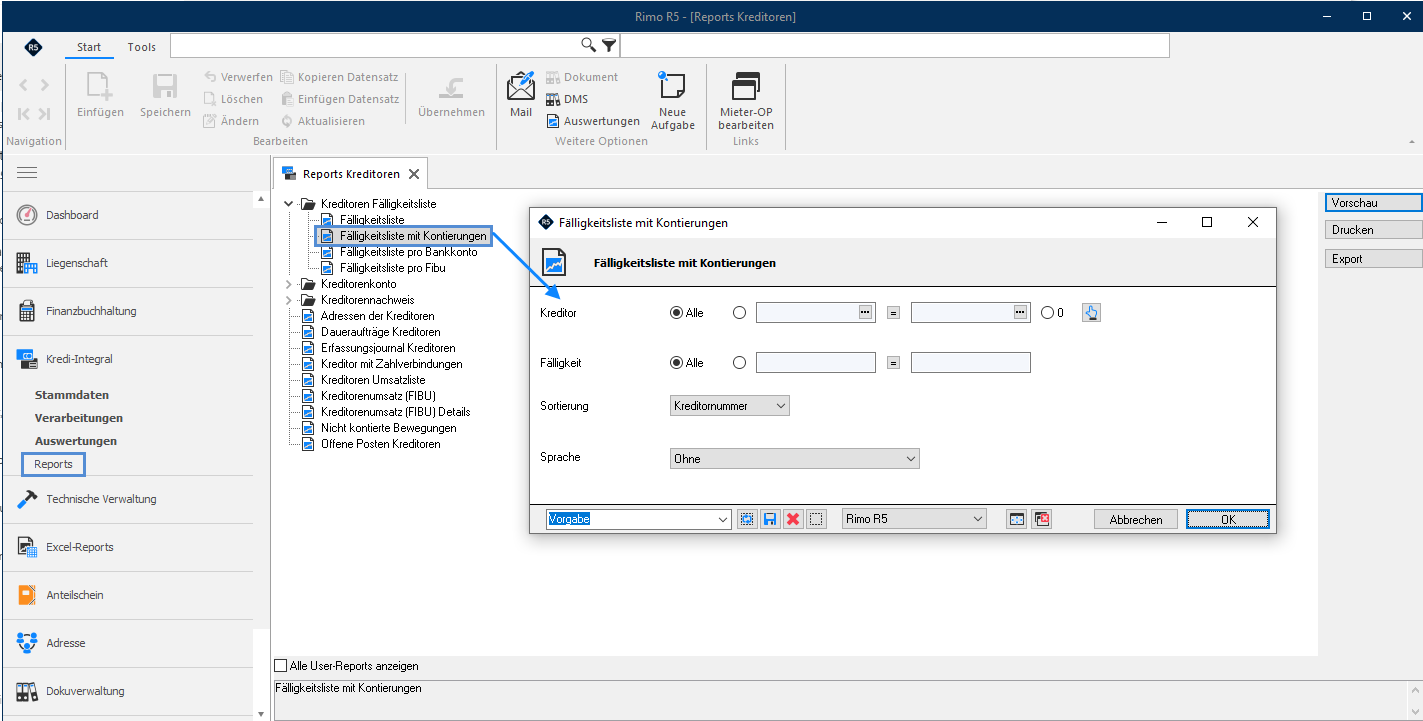Click the Neue Aufgabe note icon

tap(672, 85)
